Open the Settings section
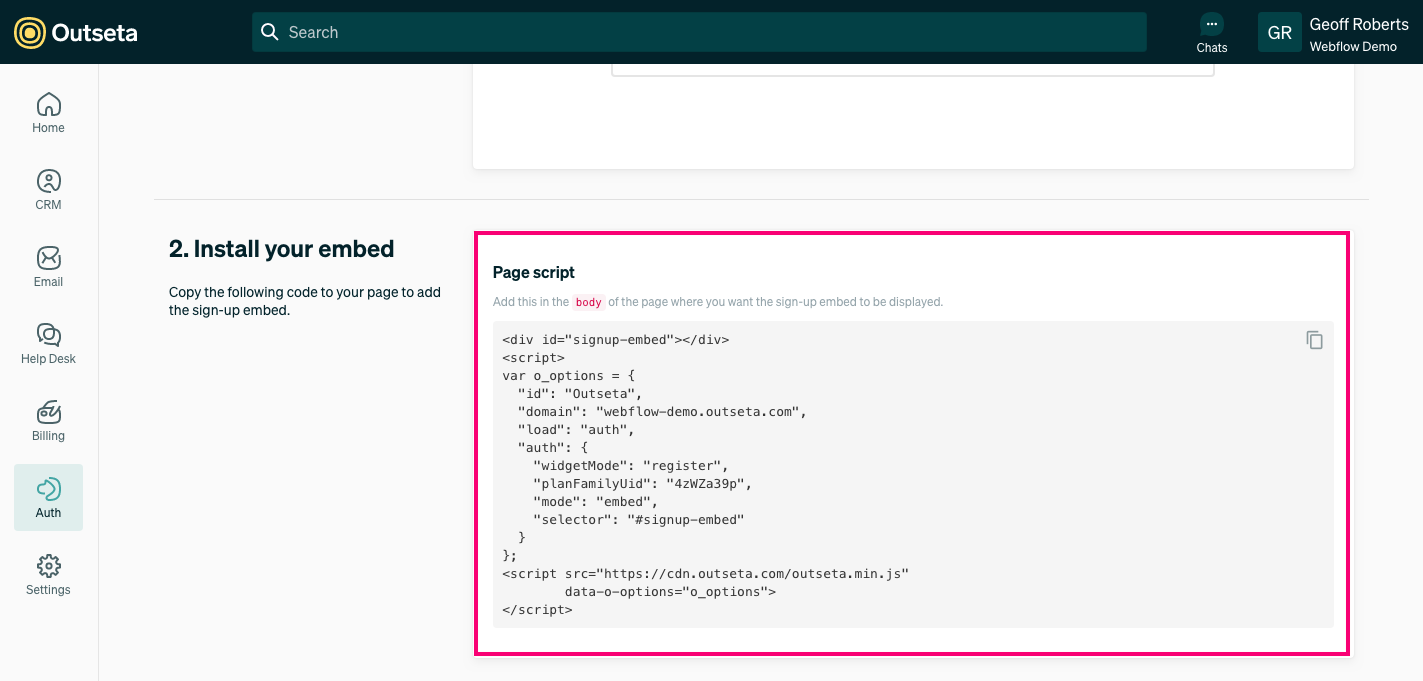1423x681 pixels. 48,574
